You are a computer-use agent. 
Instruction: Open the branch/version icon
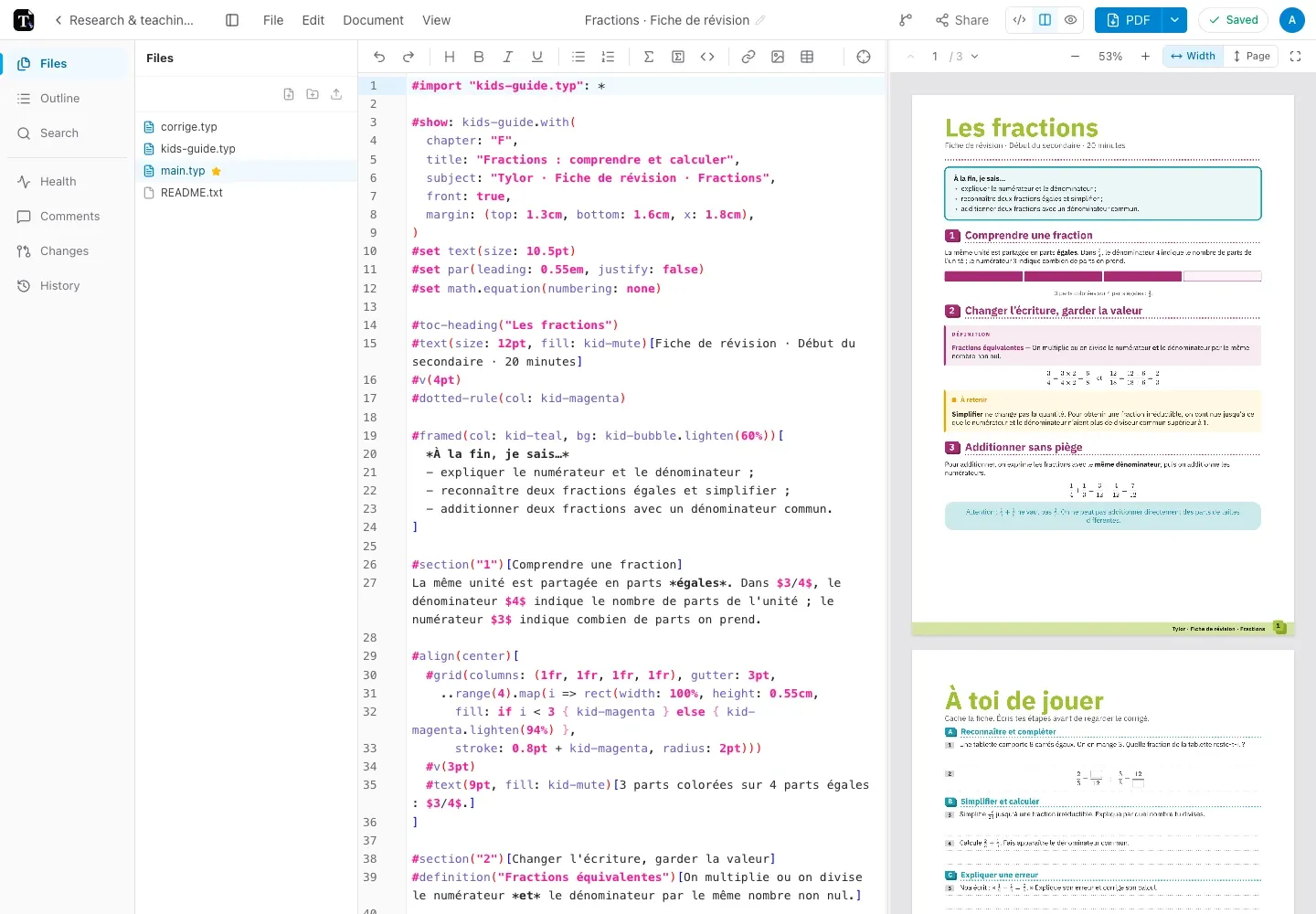pos(905,20)
